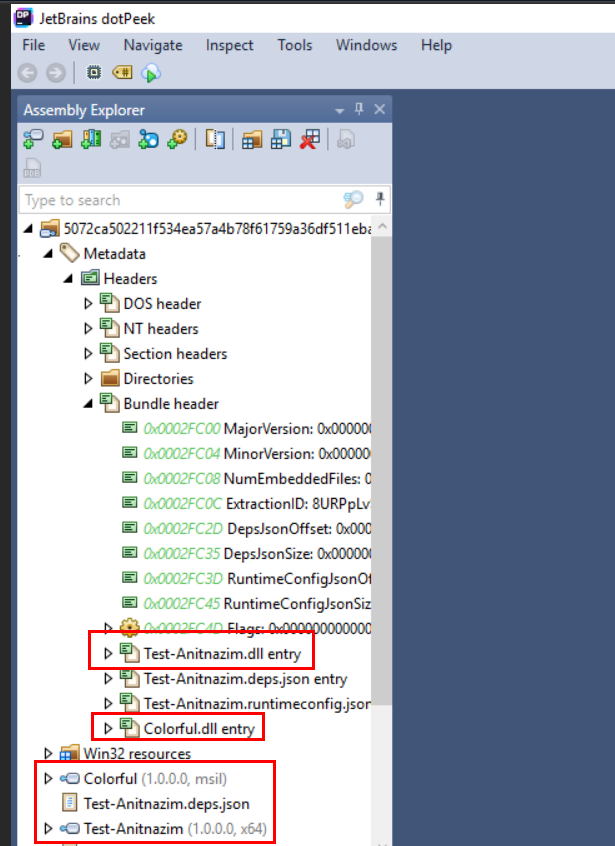Select the MajorVersion field row

[x=245, y=428]
